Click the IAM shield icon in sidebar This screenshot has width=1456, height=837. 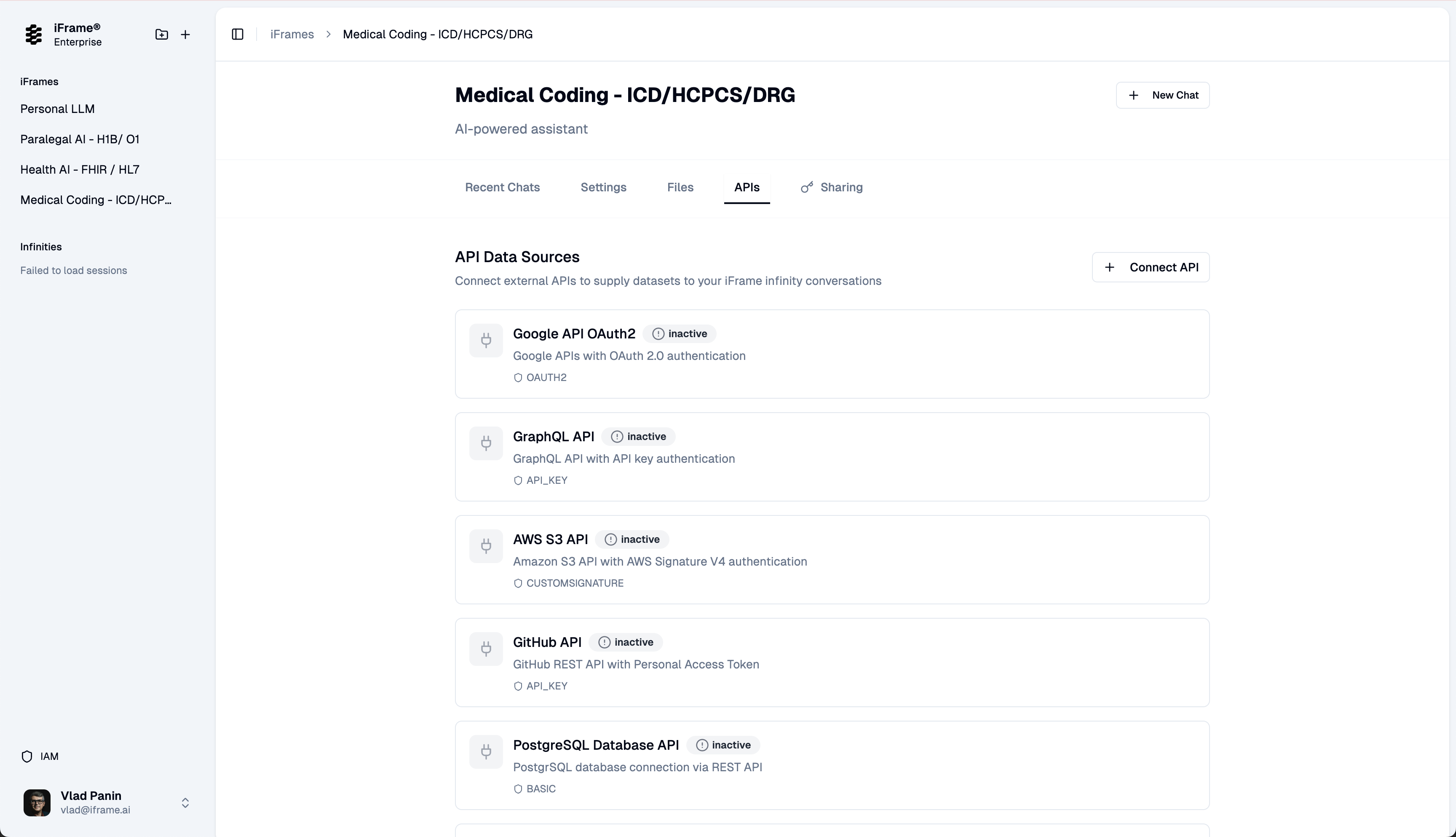(x=27, y=757)
